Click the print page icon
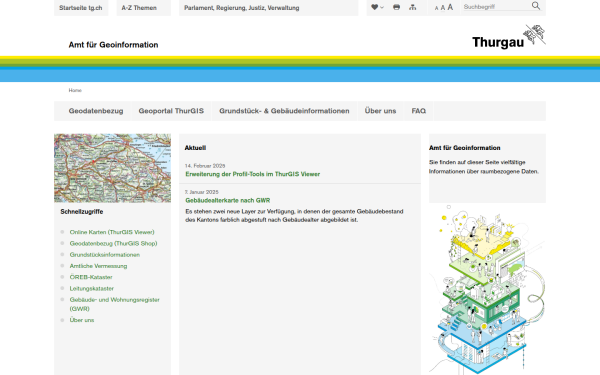 pos(396,7)
